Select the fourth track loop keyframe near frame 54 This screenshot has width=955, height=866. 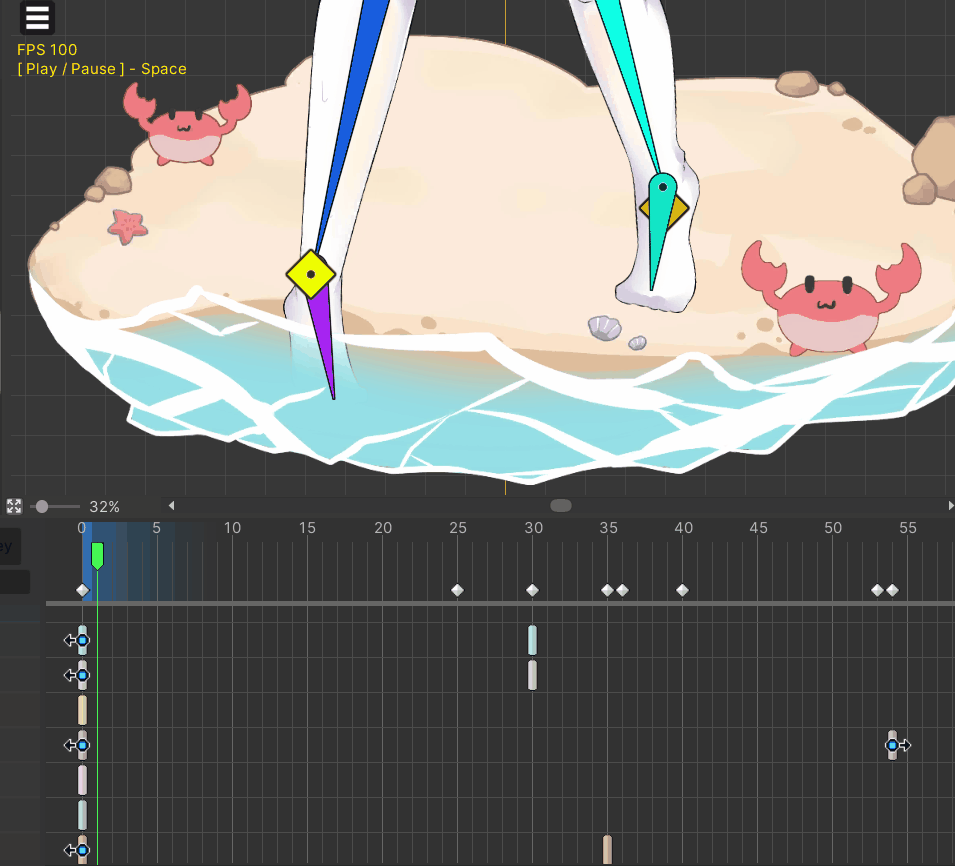[x=893, y=745]
